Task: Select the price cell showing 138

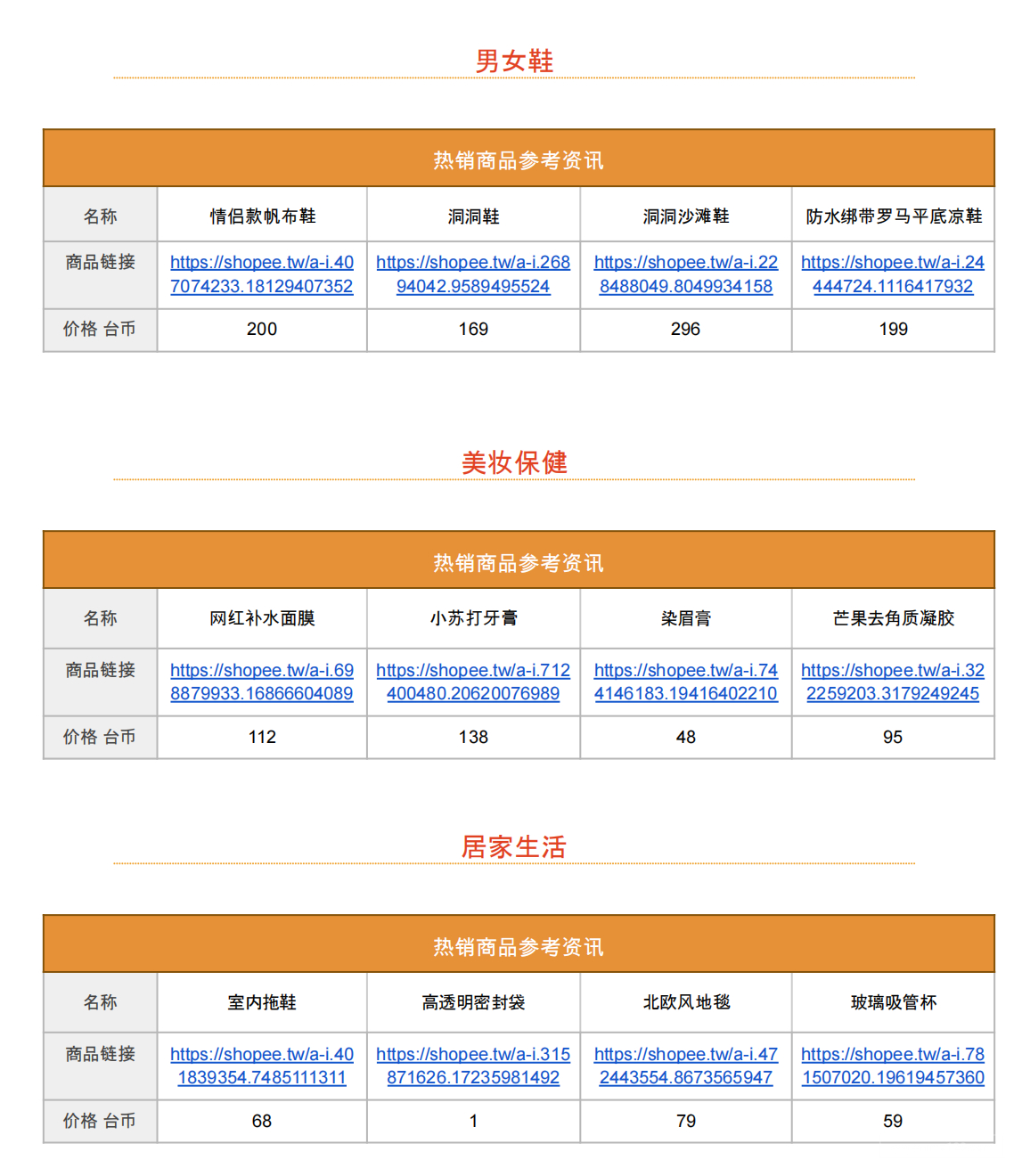Action: (x=472, y=737)
